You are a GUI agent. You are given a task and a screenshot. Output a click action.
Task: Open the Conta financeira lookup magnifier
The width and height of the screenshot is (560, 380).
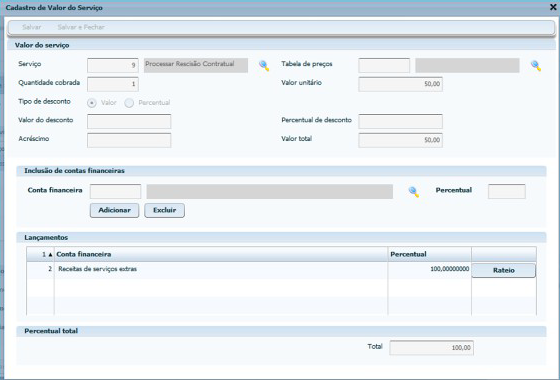pyautogui.click(x=414, y=192)
